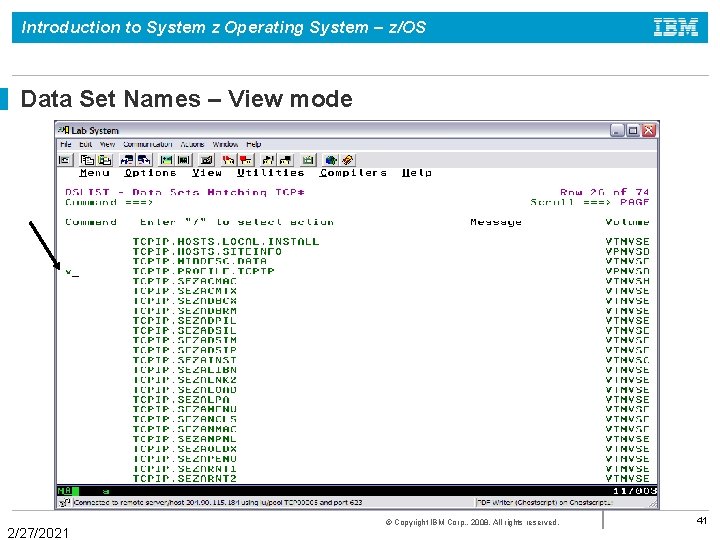Select ISPF Compilers action bar item
The height and width of the screenshot is (540, 720).
pyautogui.click(x=353, y=173)
